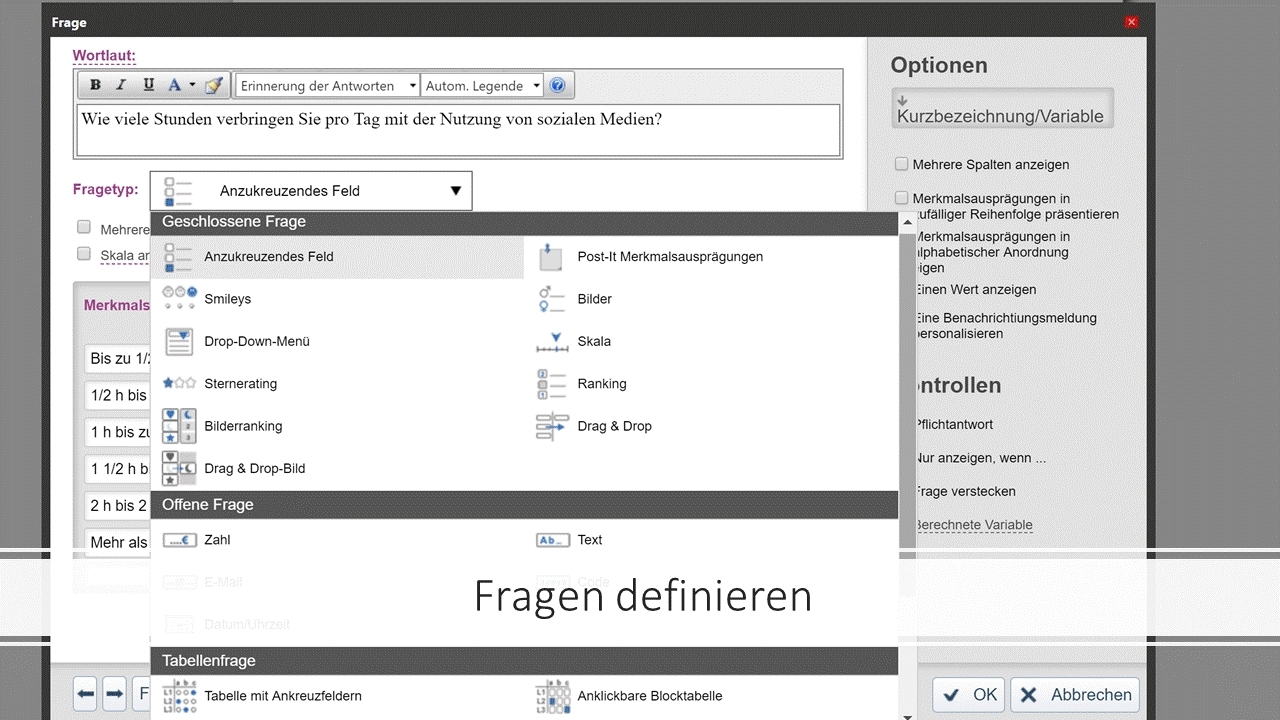
Task: Click the format brush icon in the toolbar
Action: tap(214, 85)
